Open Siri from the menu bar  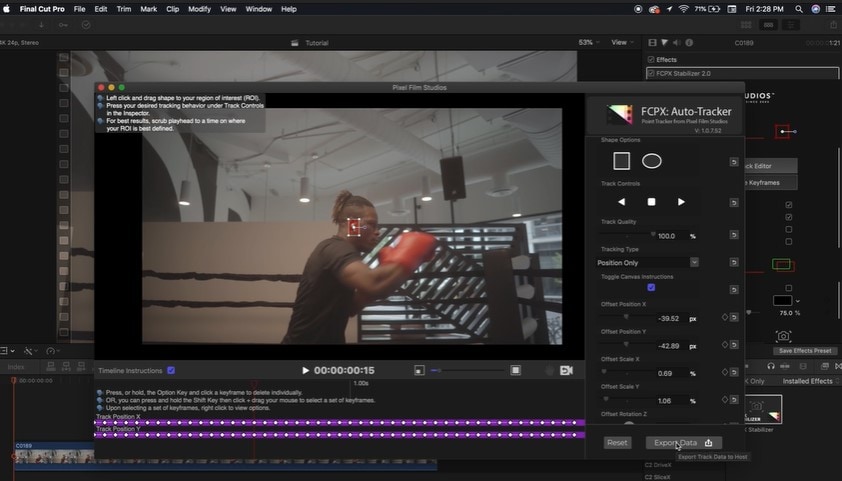tap(816, 9)
